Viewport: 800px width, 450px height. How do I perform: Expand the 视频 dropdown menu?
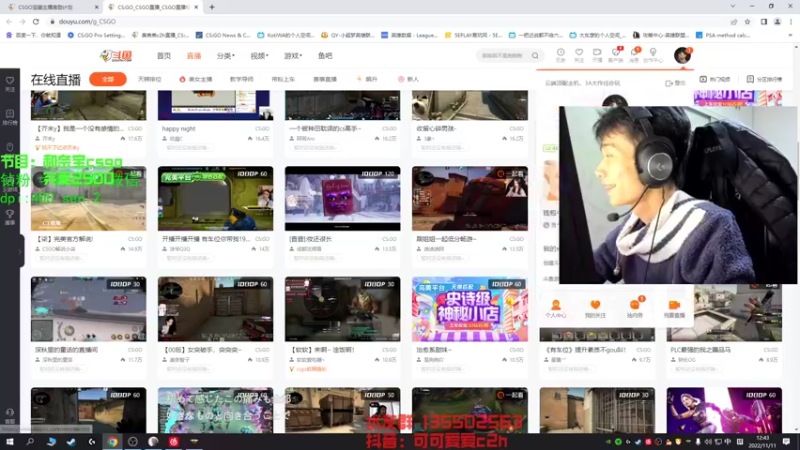[x=259, y=56]
